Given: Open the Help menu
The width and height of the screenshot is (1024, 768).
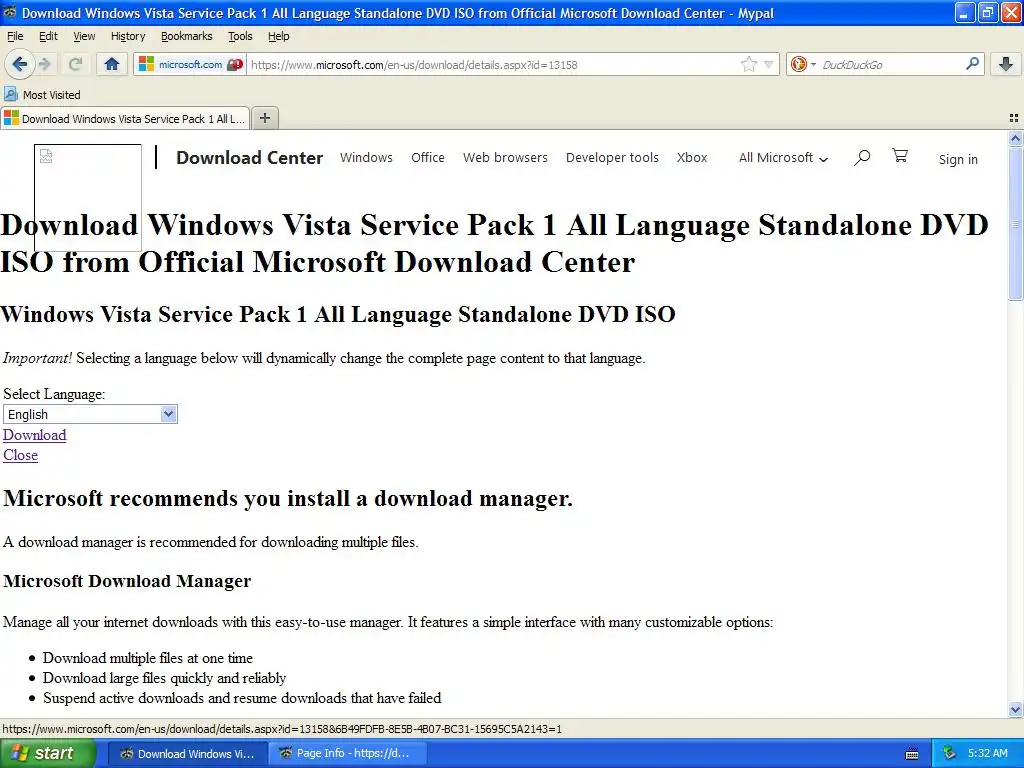Looking at the screenshot, I should [x=278, y=36].
